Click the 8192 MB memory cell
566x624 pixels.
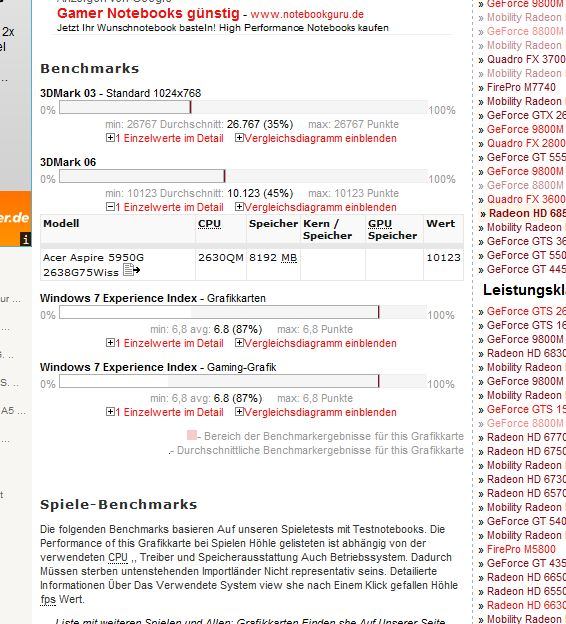click(x=273, y=258)
